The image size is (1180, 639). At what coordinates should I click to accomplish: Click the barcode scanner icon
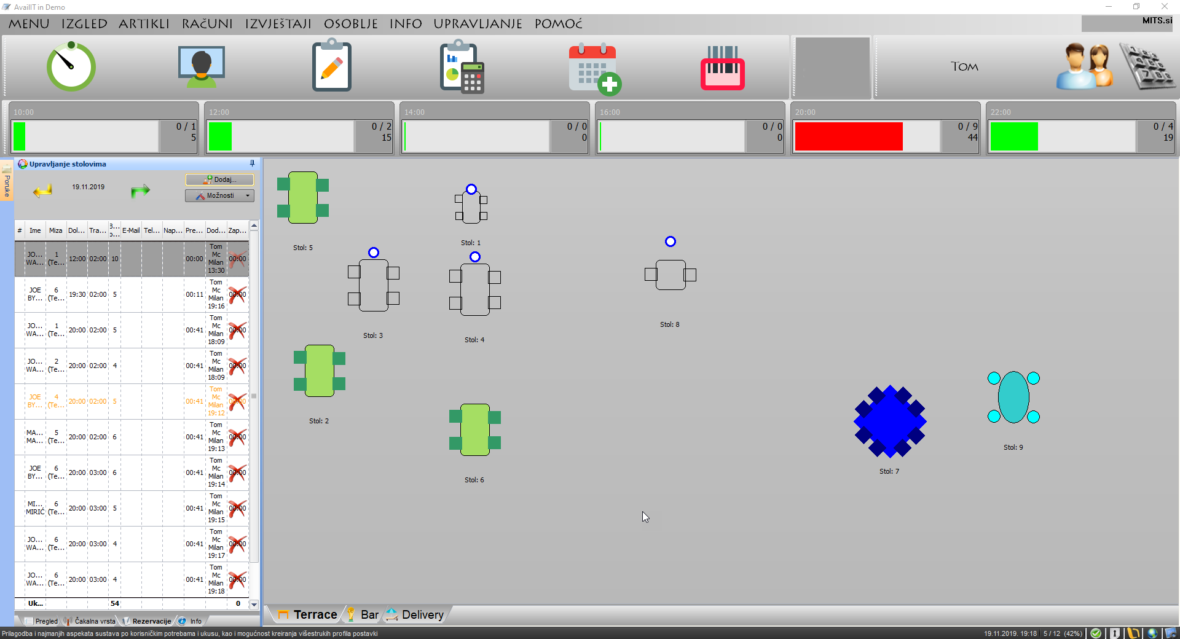(x=724, y=68)
